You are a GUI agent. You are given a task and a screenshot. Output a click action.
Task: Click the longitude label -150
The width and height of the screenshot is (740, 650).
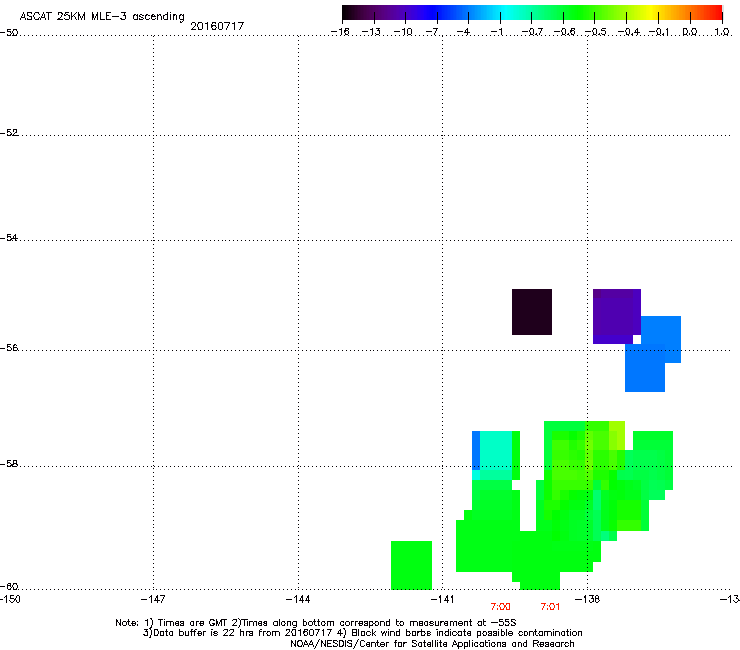tap(10, 599)
